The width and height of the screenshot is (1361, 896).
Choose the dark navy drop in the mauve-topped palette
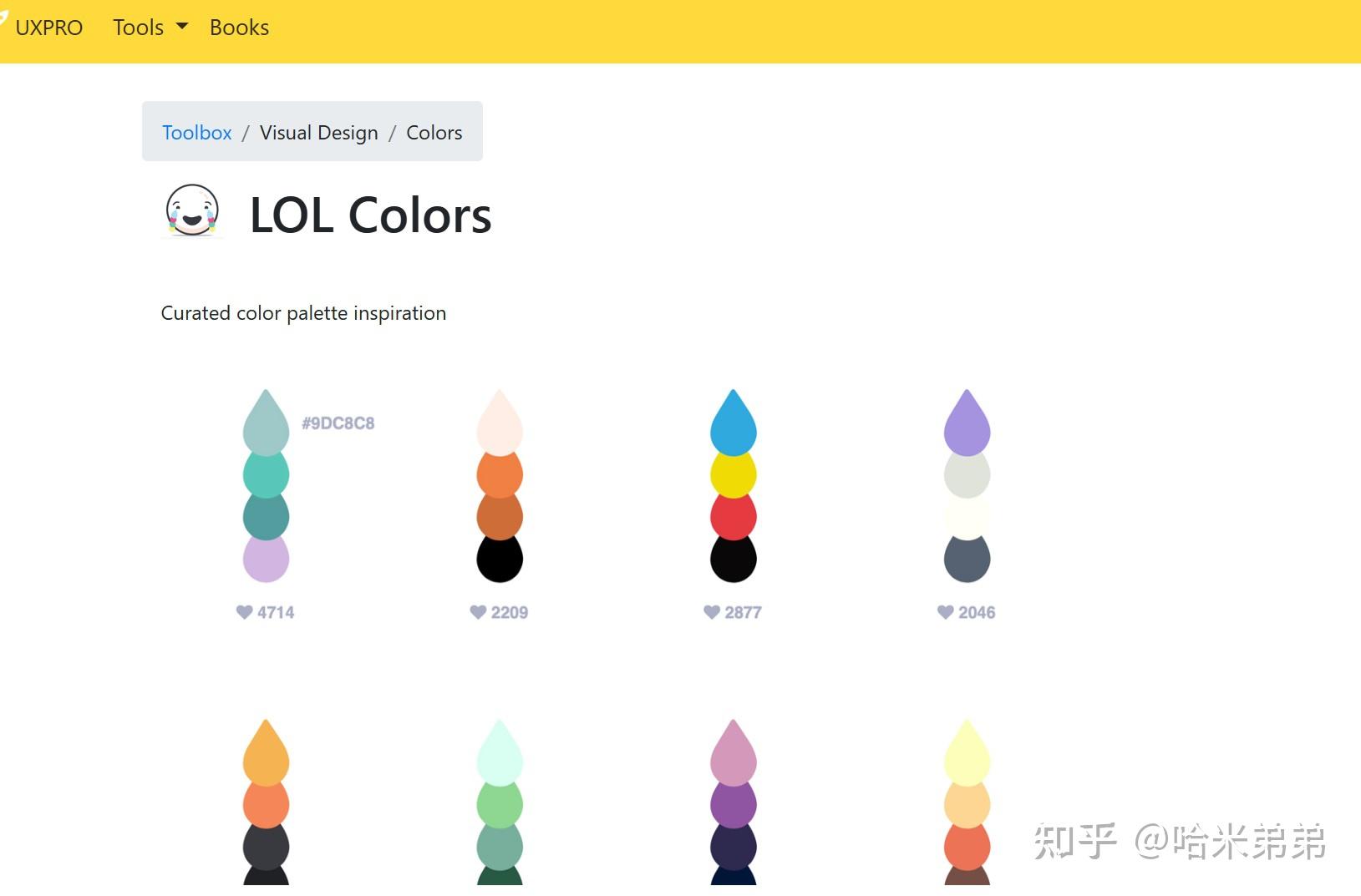click(734, 847)
